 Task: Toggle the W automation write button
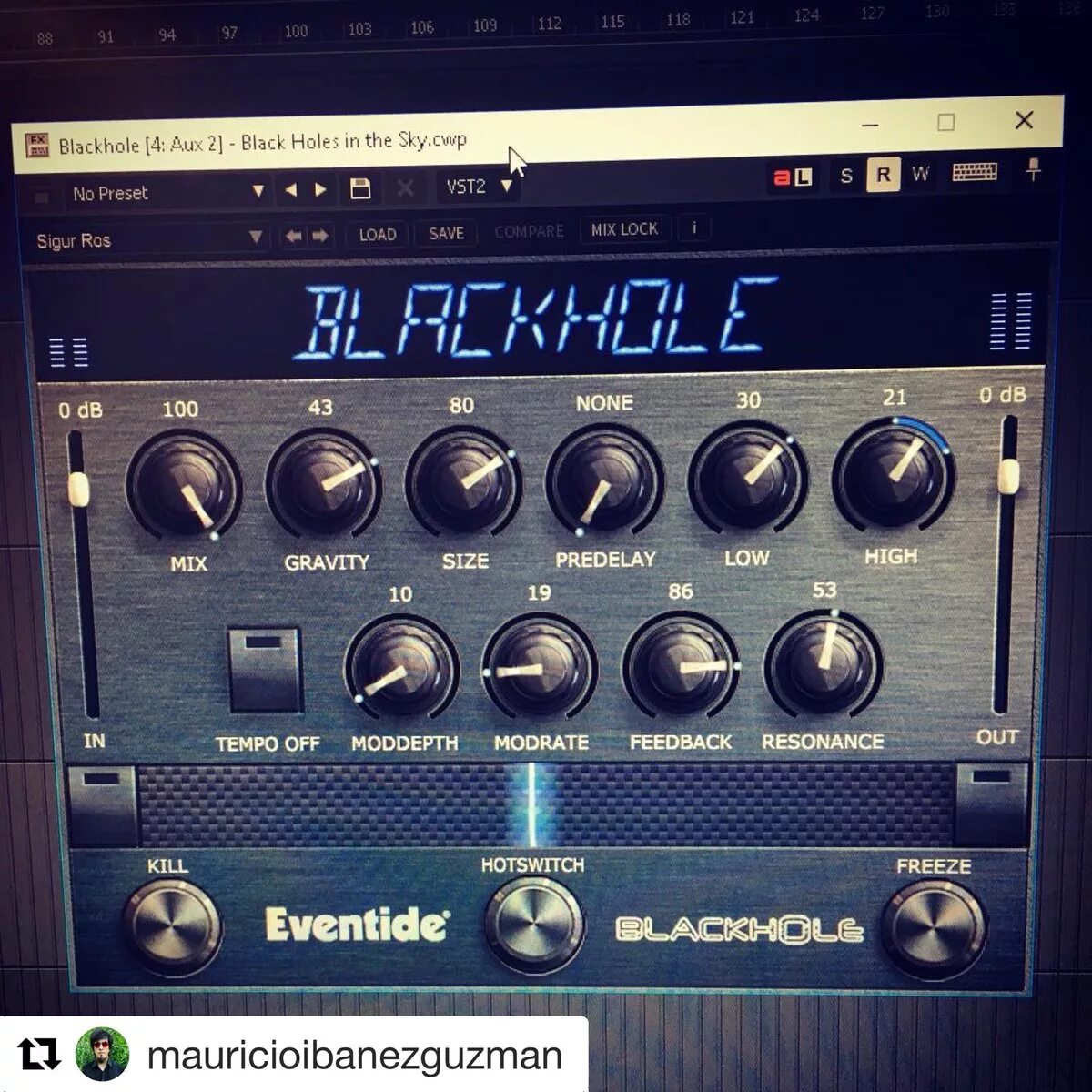pos(920,173)
